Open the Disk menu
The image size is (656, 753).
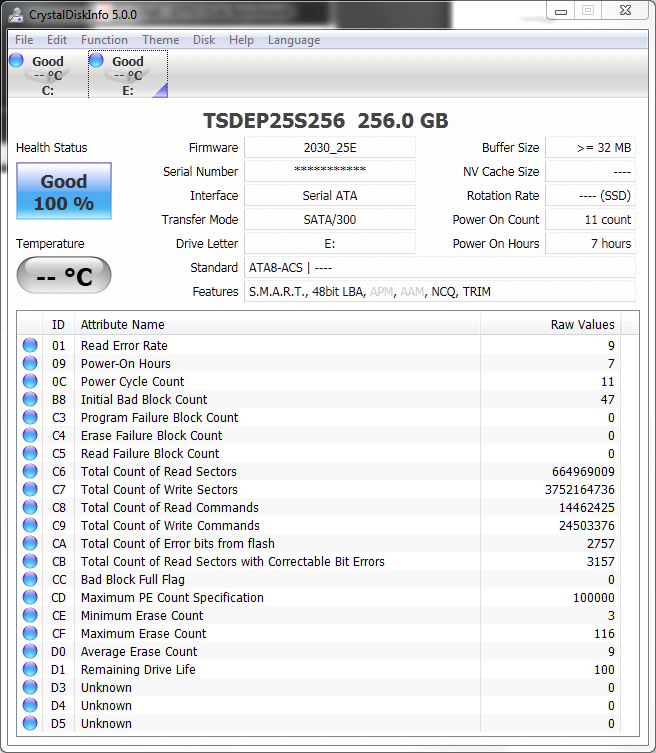204,40
